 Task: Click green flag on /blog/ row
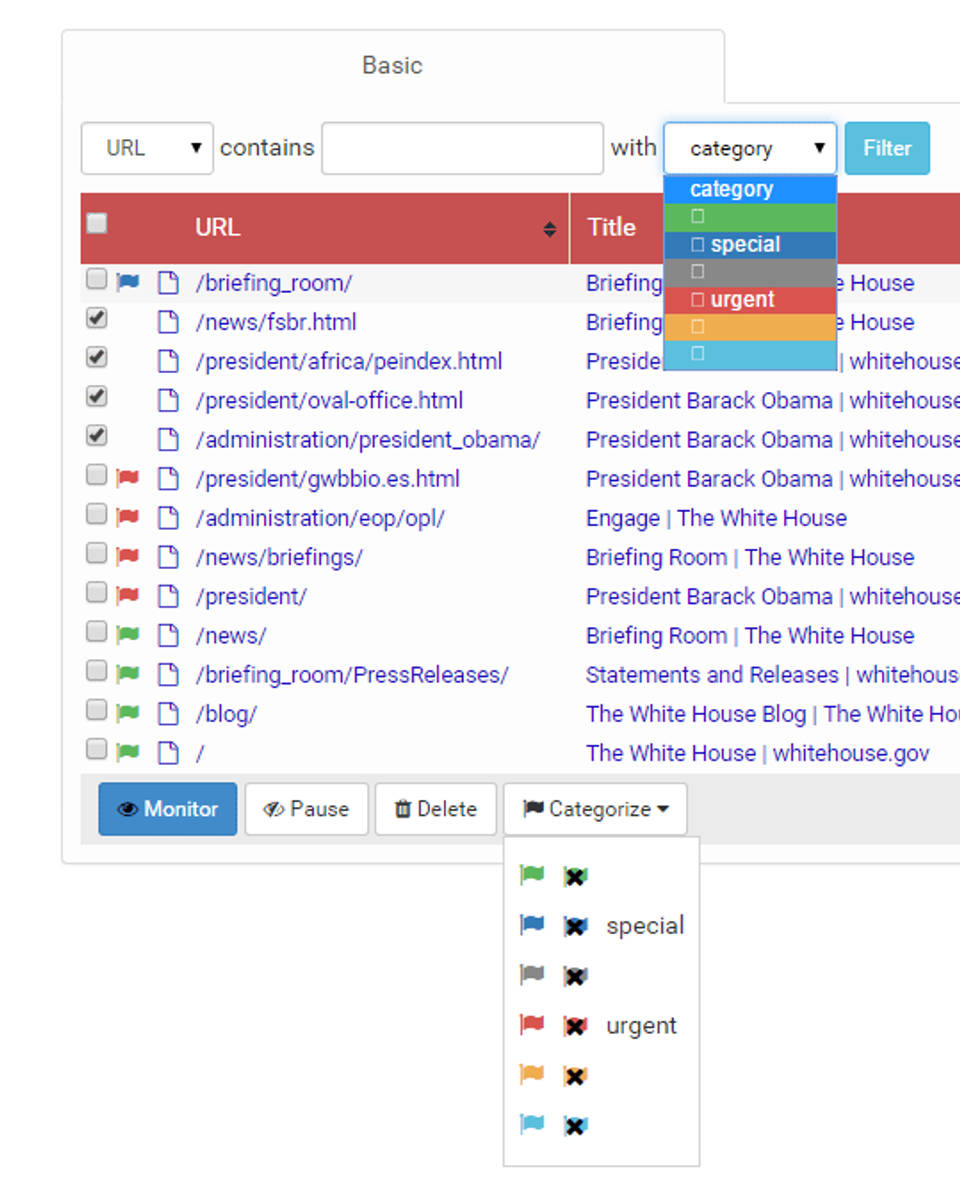tap(128, 713)
